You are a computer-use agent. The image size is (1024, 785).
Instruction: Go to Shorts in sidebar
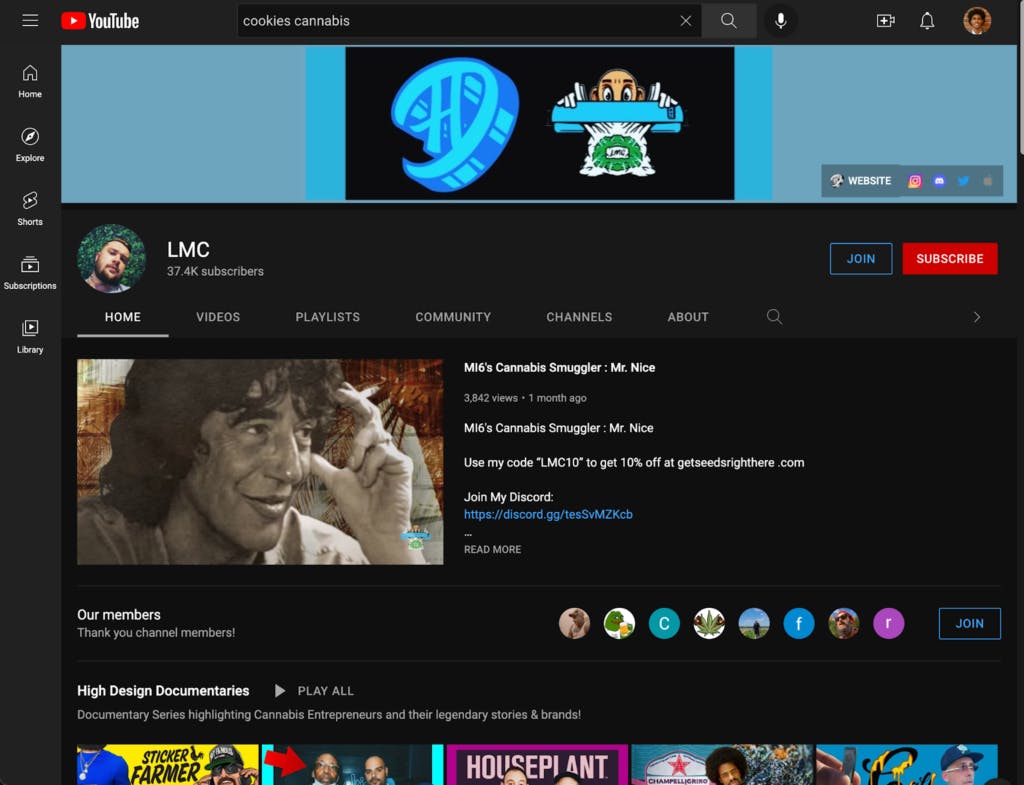click(x=30, y=208)
